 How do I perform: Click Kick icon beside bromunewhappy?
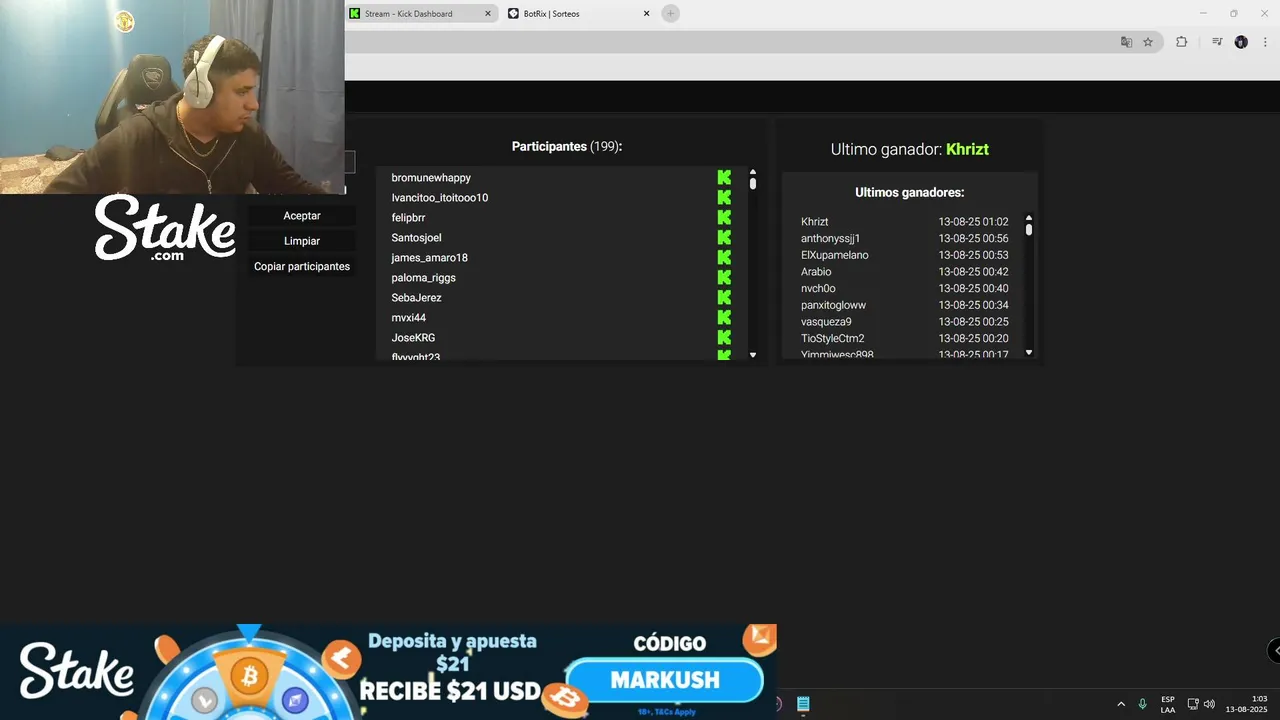coord(724,178)
